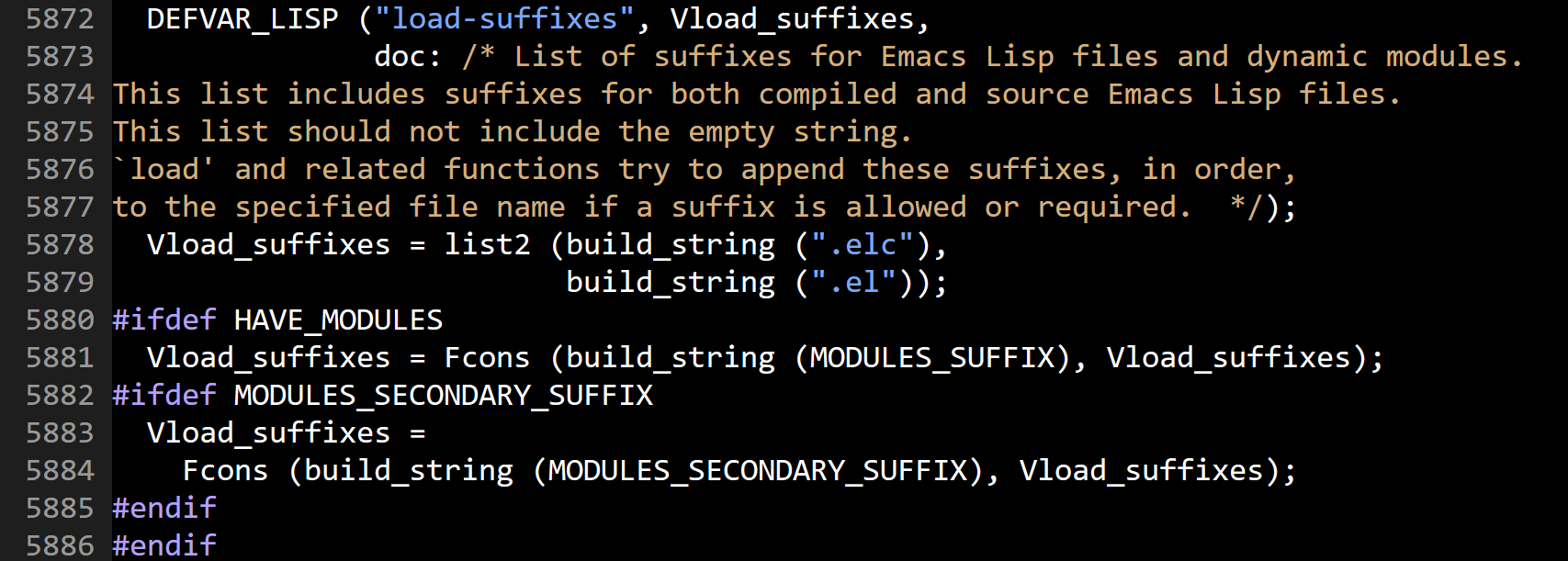Click the list2 function call
The image size is (1568, 561).
(x=488, y=244)
